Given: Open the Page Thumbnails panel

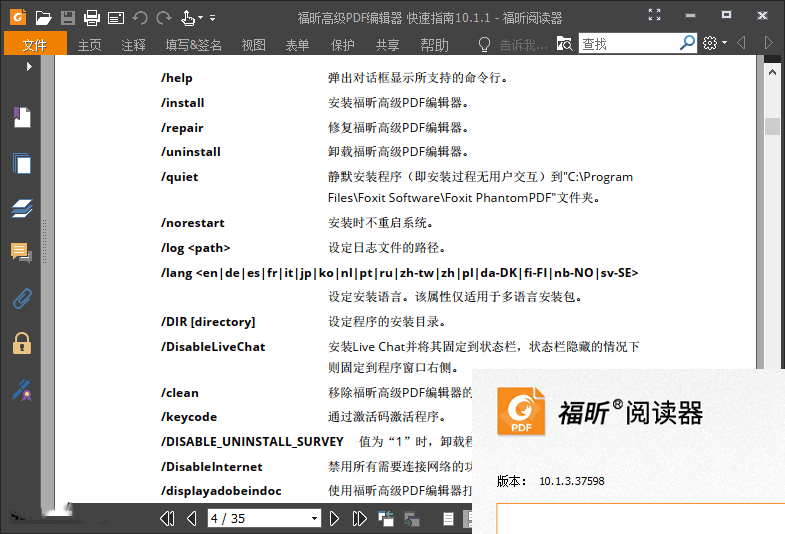Looking at the screenshot, I should point(21,164).
